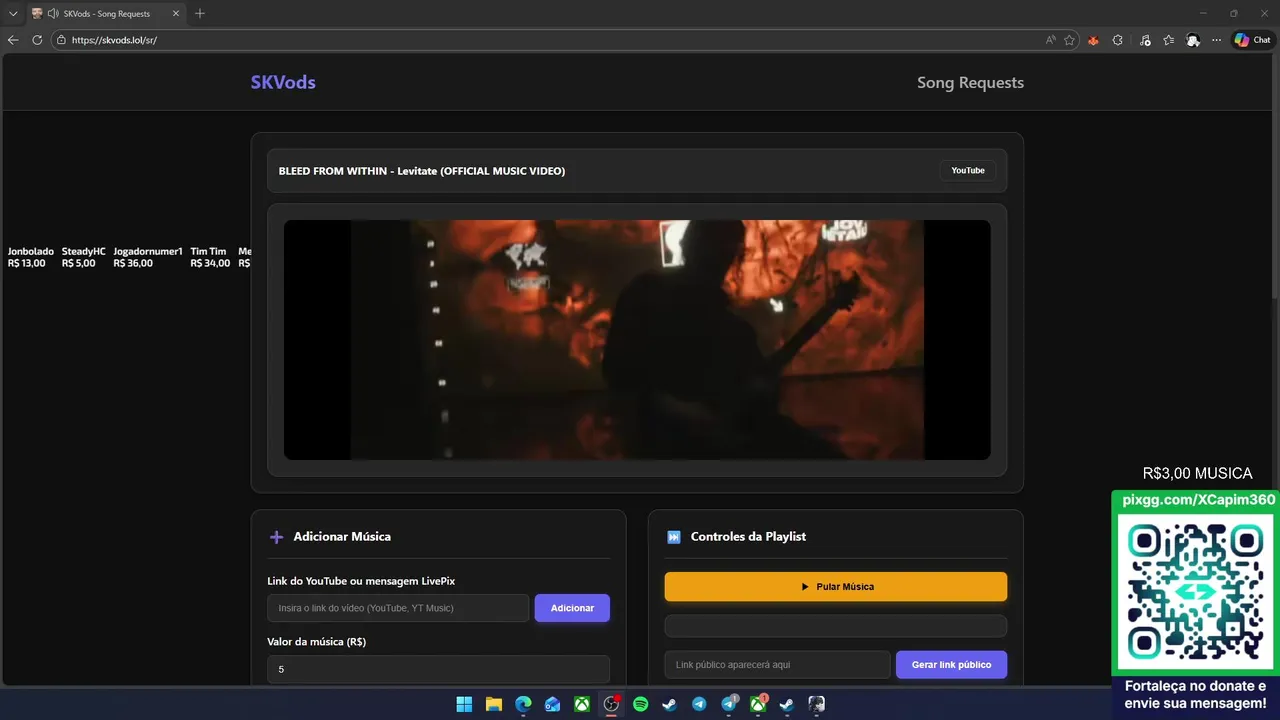This screenshot has width=1280, height=720.
Task: Open Copilot Chat button
Action: [1252, 40]
